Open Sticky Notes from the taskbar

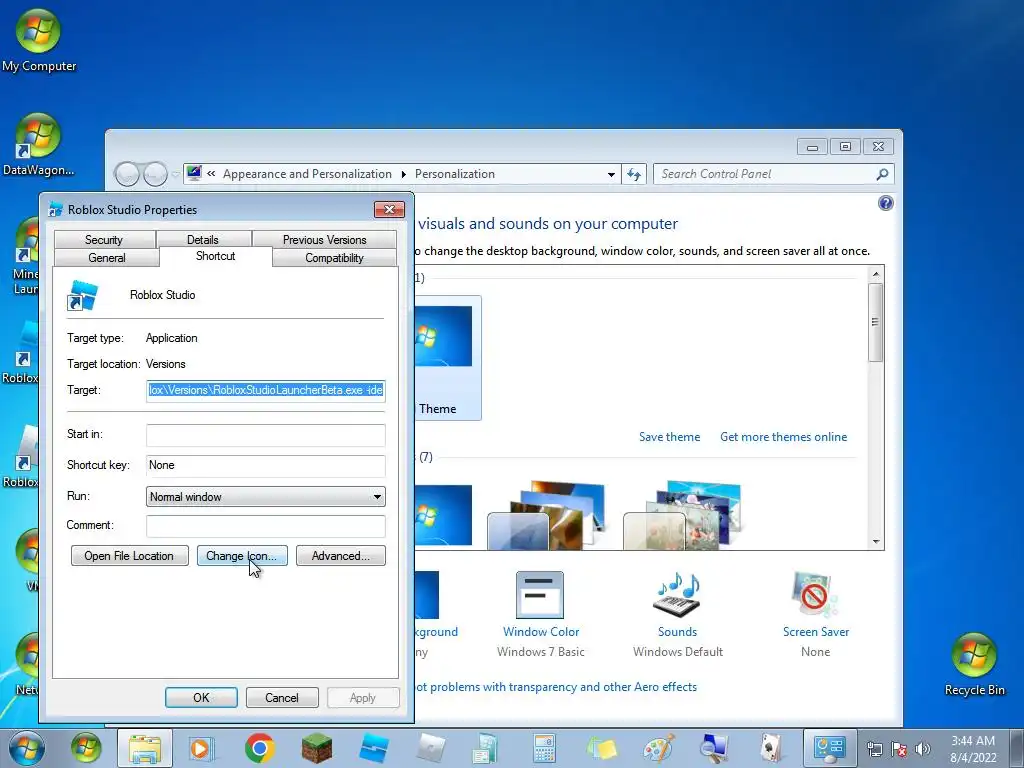click(601, 748)
